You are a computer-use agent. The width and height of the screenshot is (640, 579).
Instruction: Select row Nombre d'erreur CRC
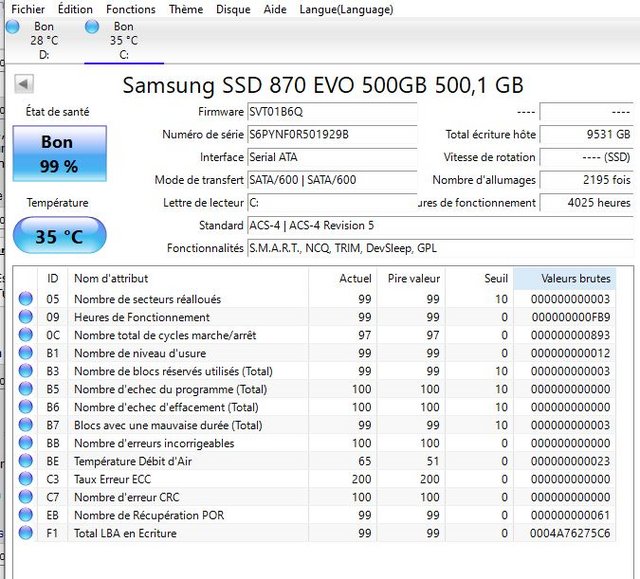point(315,497)
